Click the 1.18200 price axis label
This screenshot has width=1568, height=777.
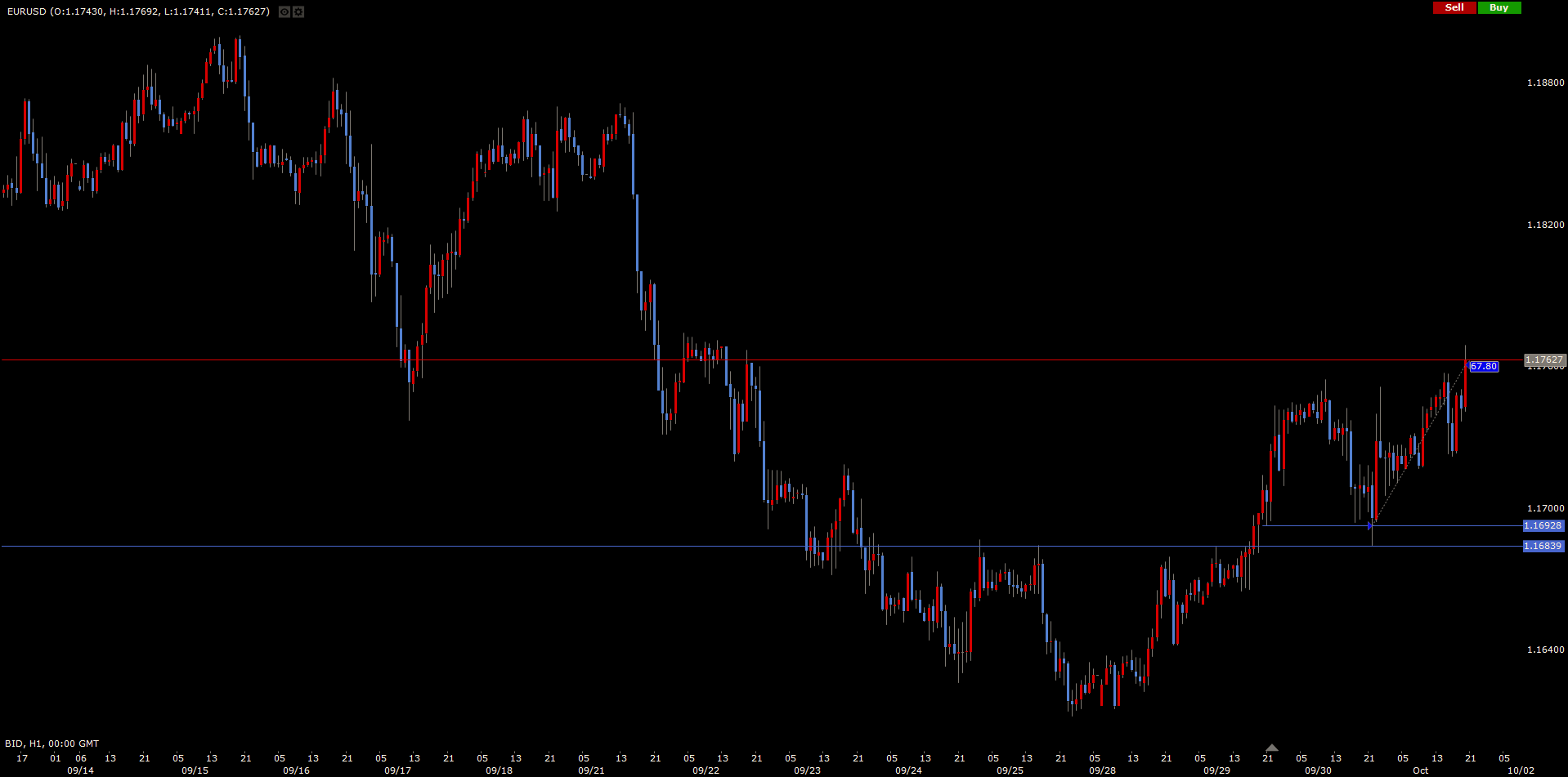(x=1545, y=225)
